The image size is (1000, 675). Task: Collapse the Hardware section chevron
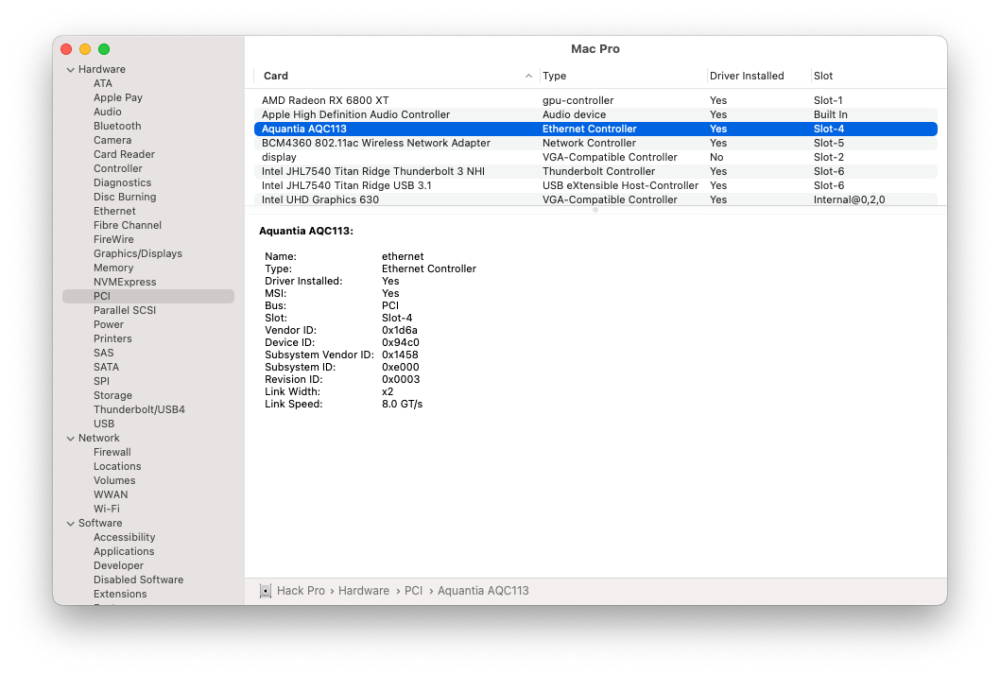pyautogui.click(x=70, y=70)
